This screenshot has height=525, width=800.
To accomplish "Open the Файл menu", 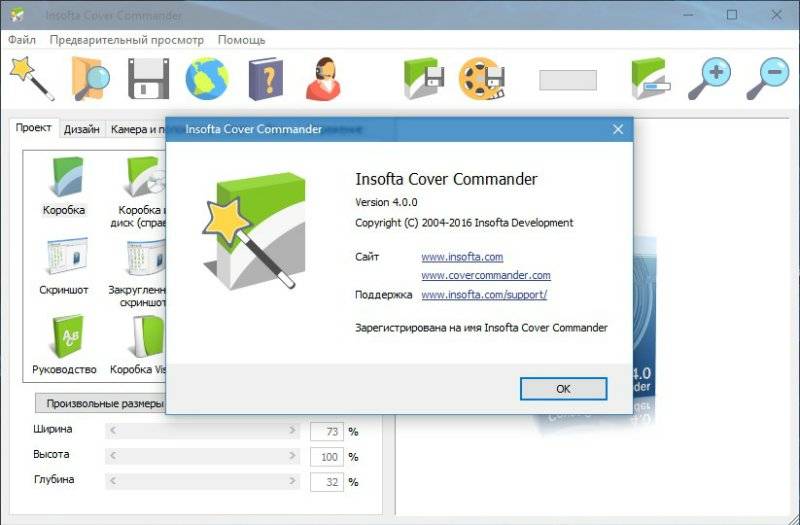I will pyautogui.click(x=22, y=40).
